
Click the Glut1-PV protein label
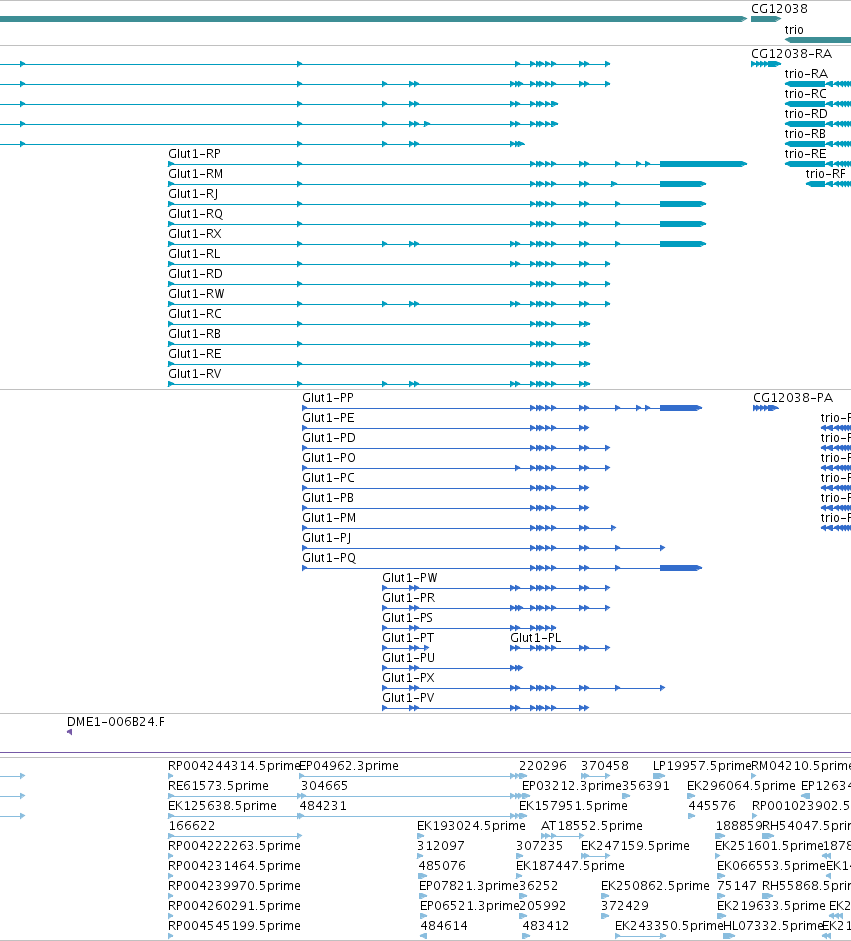click(408, 698)
